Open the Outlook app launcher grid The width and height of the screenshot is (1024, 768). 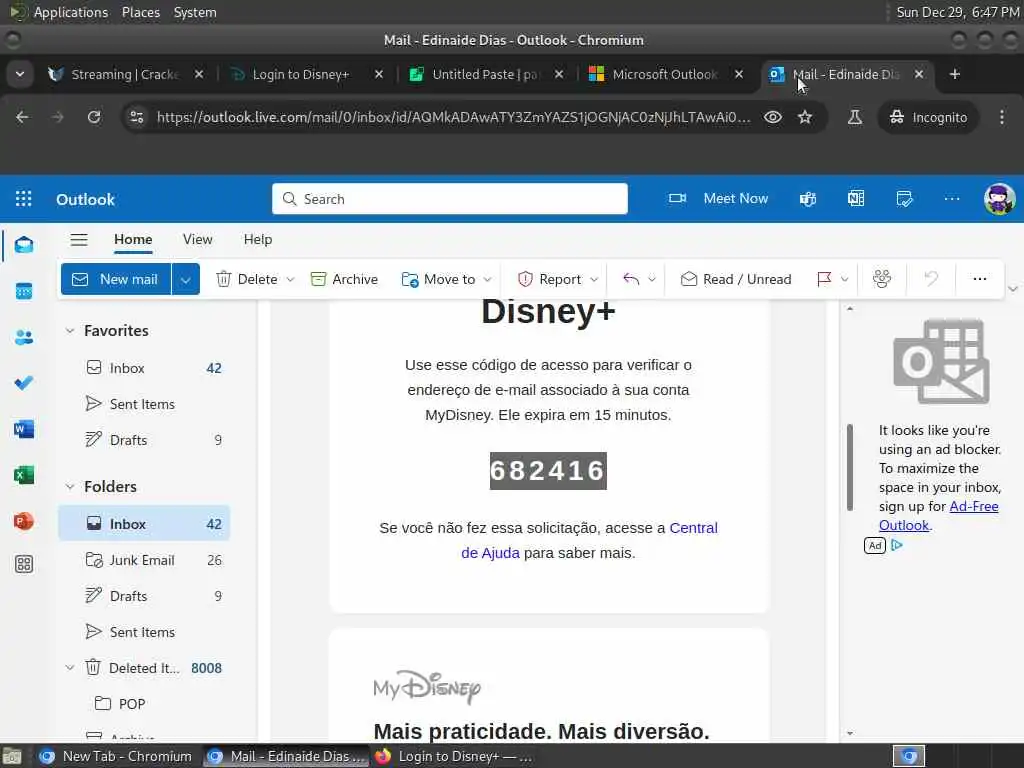click(x=24, y=199)
